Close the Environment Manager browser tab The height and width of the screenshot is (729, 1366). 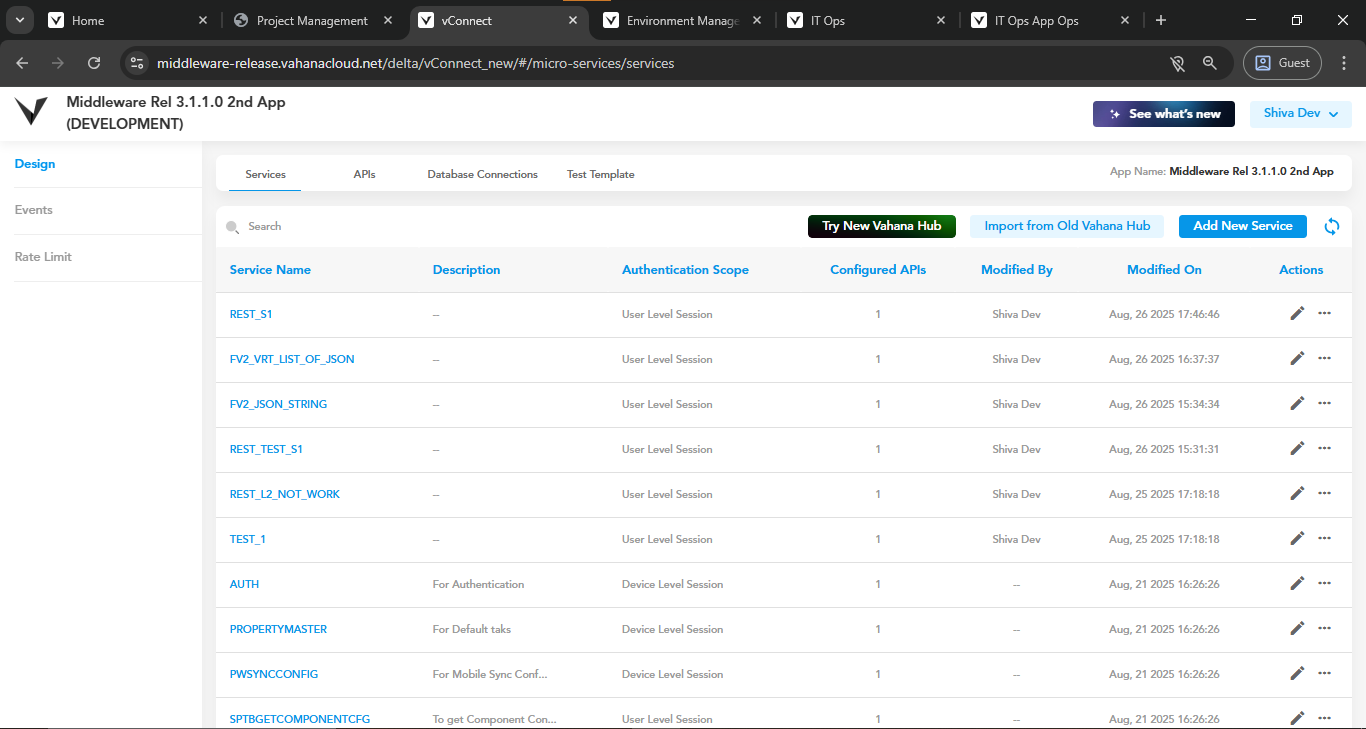point(756,20)
